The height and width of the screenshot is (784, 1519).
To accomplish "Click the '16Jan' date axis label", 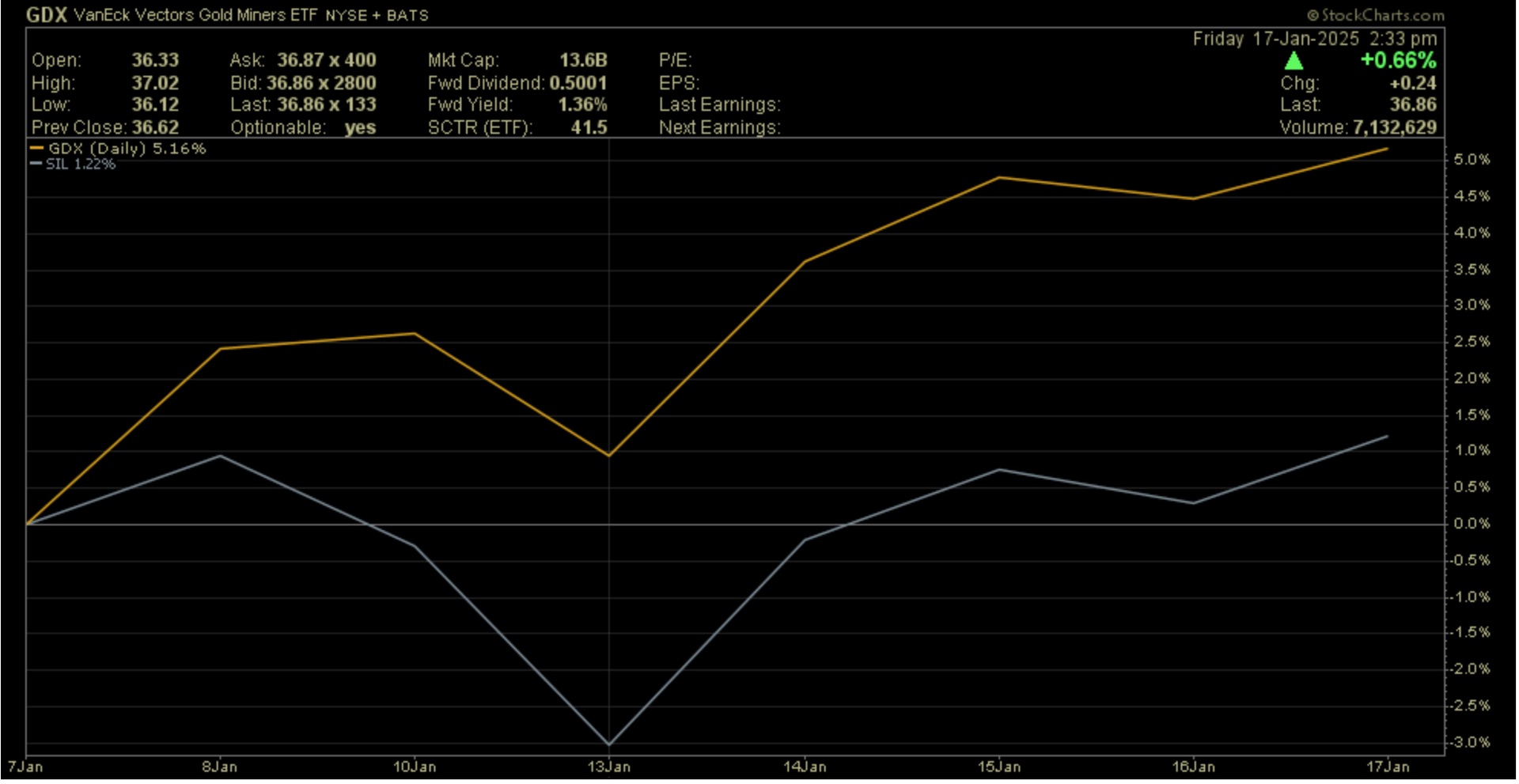I will [x=1194, y=767].
